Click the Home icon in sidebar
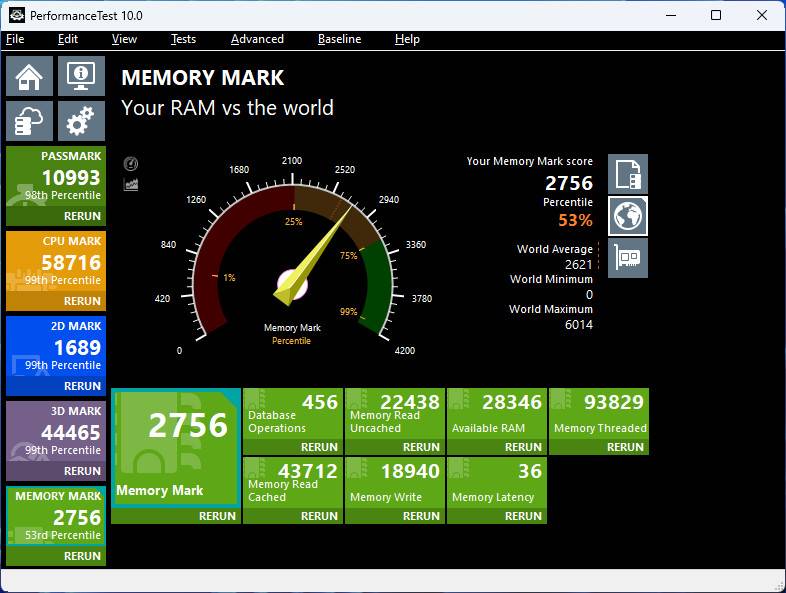The image size is (786, 593). point(30,76)
